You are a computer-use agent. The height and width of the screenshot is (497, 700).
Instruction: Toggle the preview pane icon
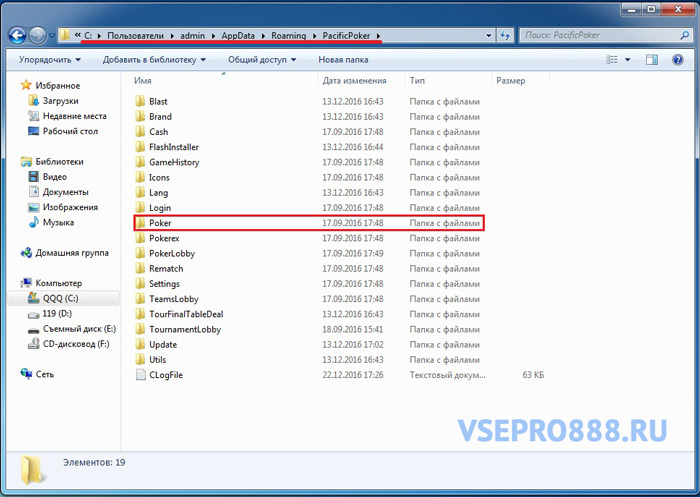(652, 59)
